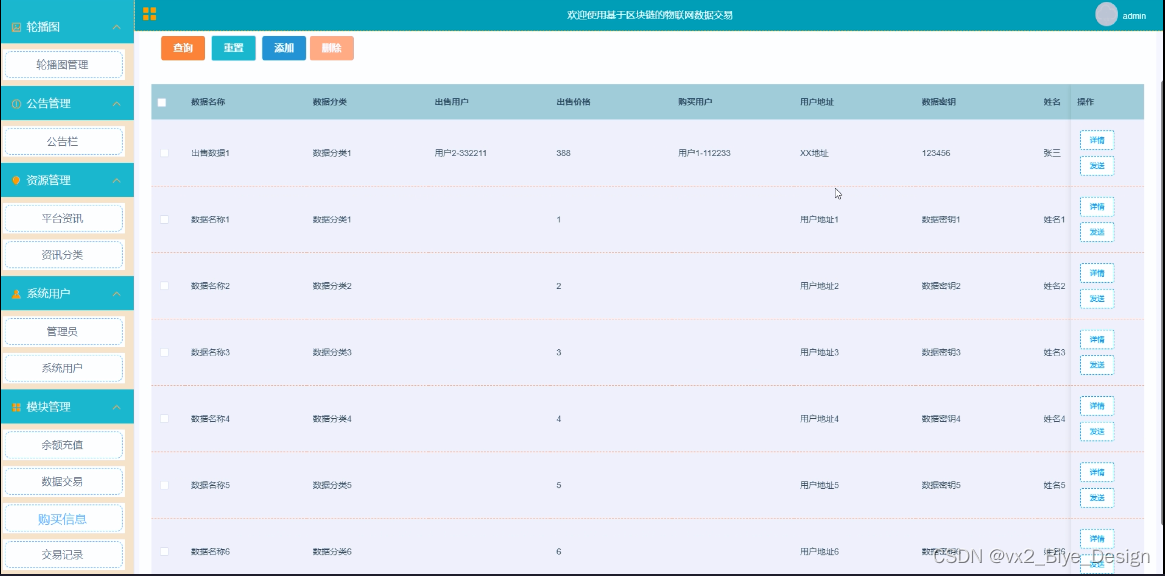Screen dimensions: 1165x576
Task: Click 发送 for row 数据名称3
Action: click(x=1097, y=365)
